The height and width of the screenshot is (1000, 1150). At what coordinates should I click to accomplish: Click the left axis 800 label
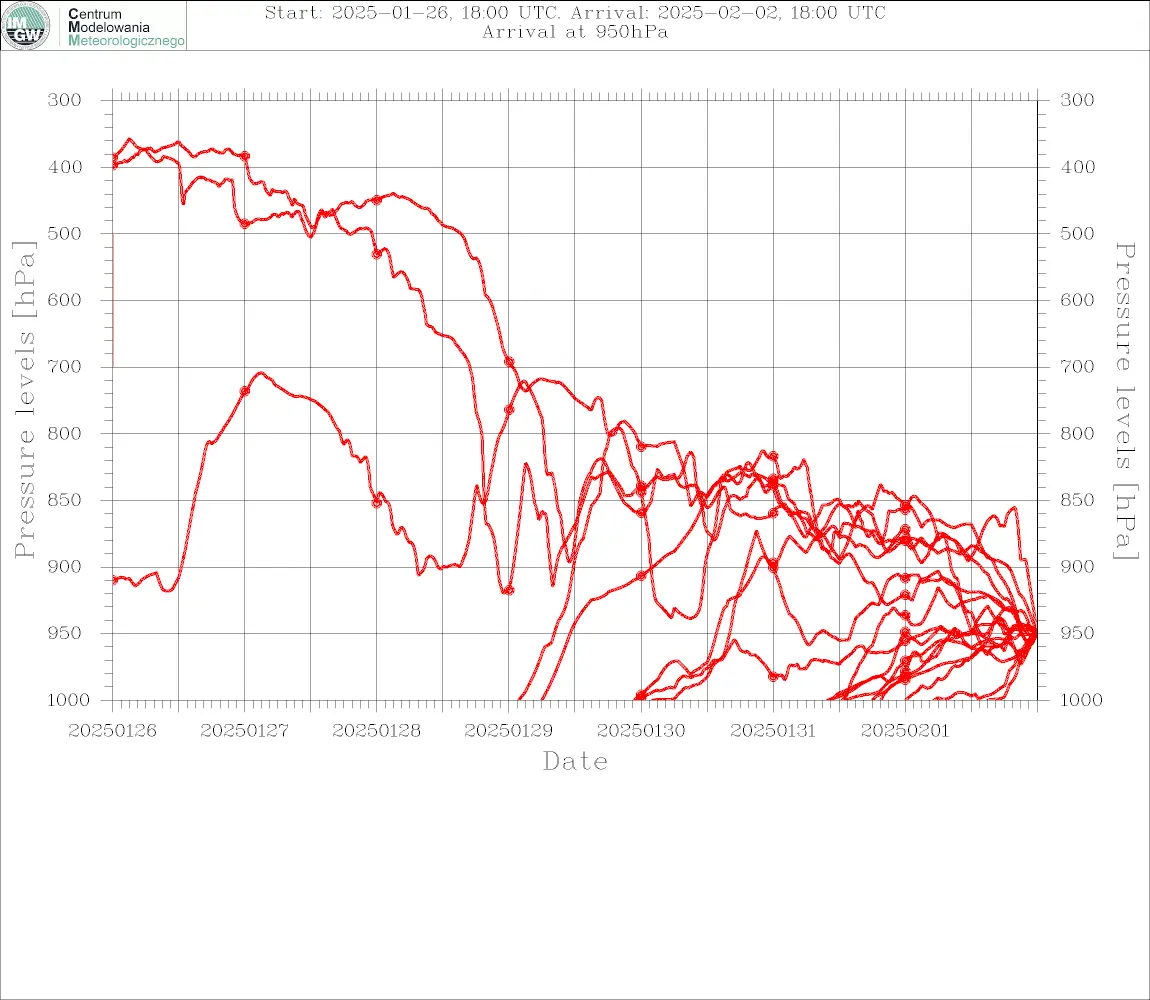click(x=65, y=433)
